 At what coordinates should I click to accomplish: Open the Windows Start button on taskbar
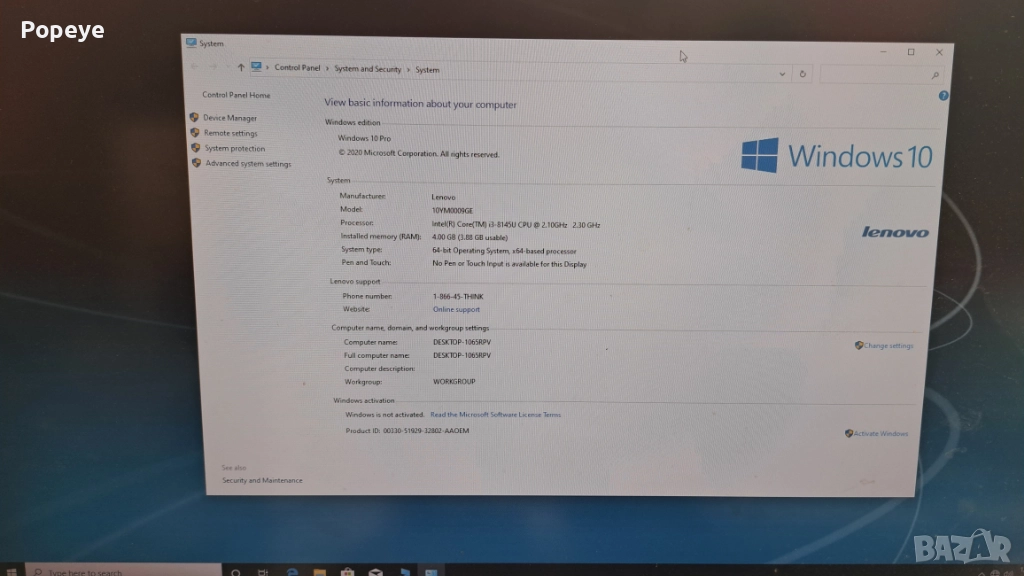point(12,572)
